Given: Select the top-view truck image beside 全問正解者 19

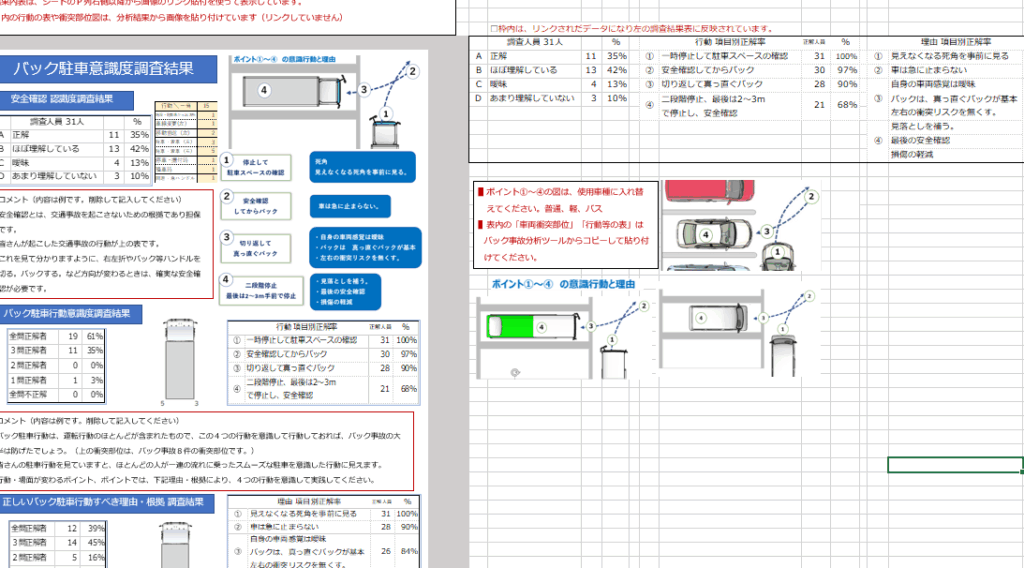Looking at the screenshot, I should click(180, 355).
